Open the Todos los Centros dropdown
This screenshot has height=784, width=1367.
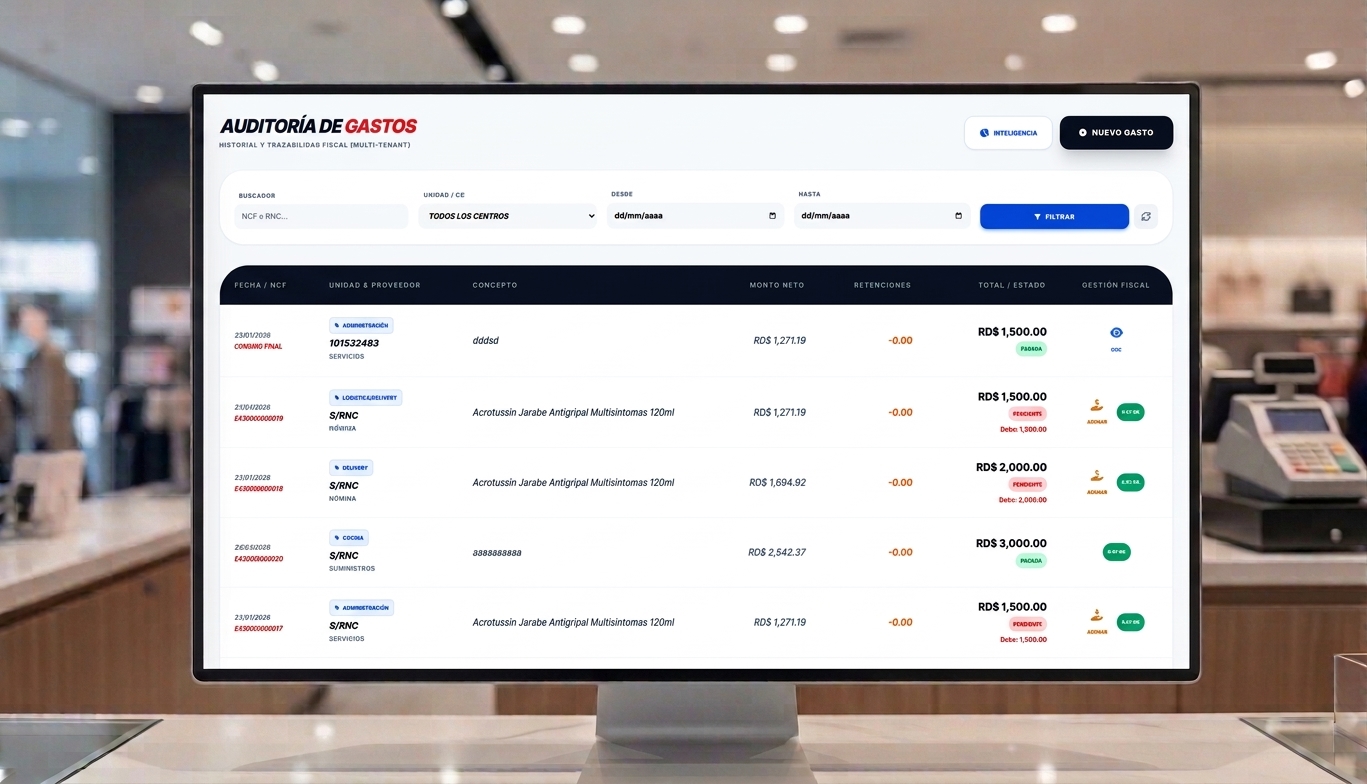tap(508, 216)
